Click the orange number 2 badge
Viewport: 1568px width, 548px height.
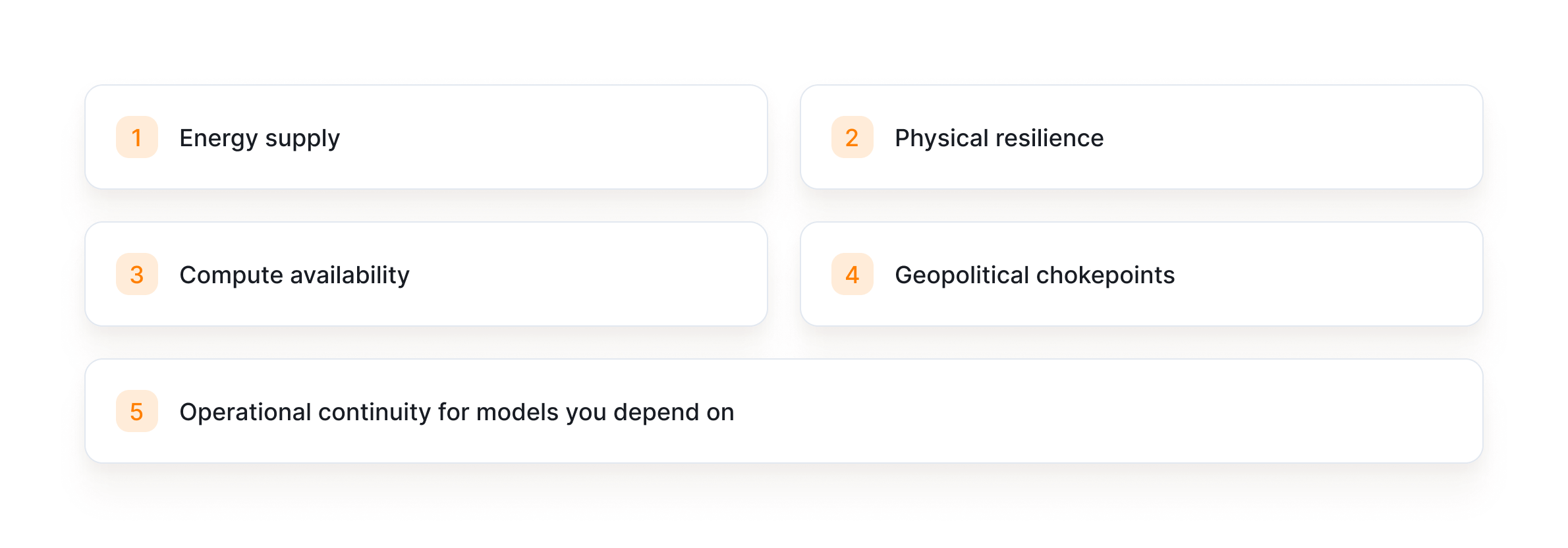tap(852, 137)
